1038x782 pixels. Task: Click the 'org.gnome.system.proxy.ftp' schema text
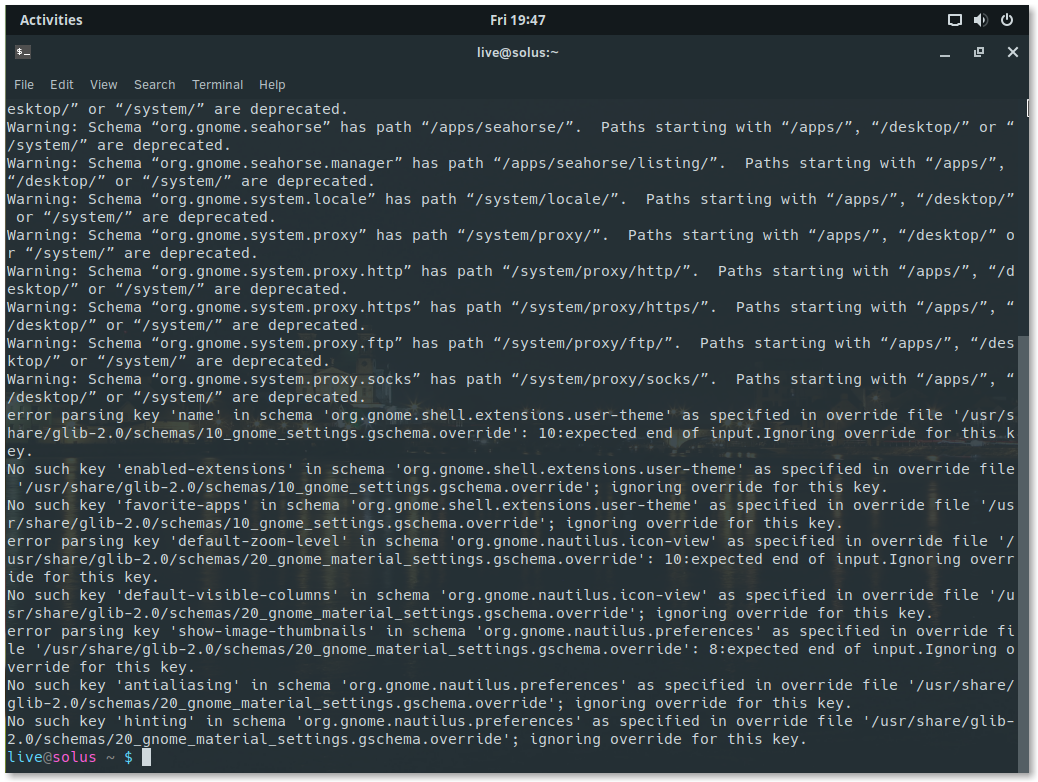click(x=277, y=343)
